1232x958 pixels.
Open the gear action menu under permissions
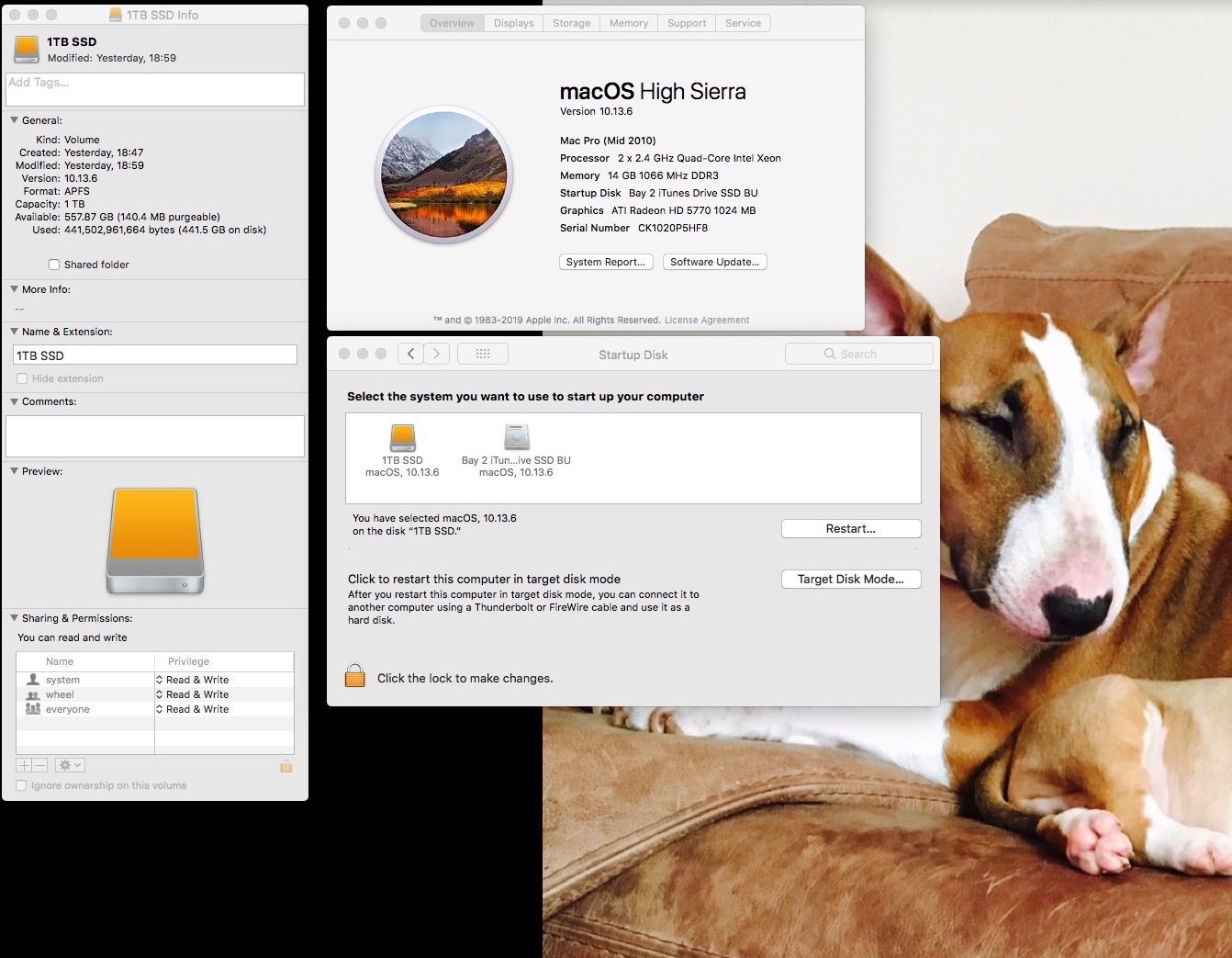(x=71, y=765)
